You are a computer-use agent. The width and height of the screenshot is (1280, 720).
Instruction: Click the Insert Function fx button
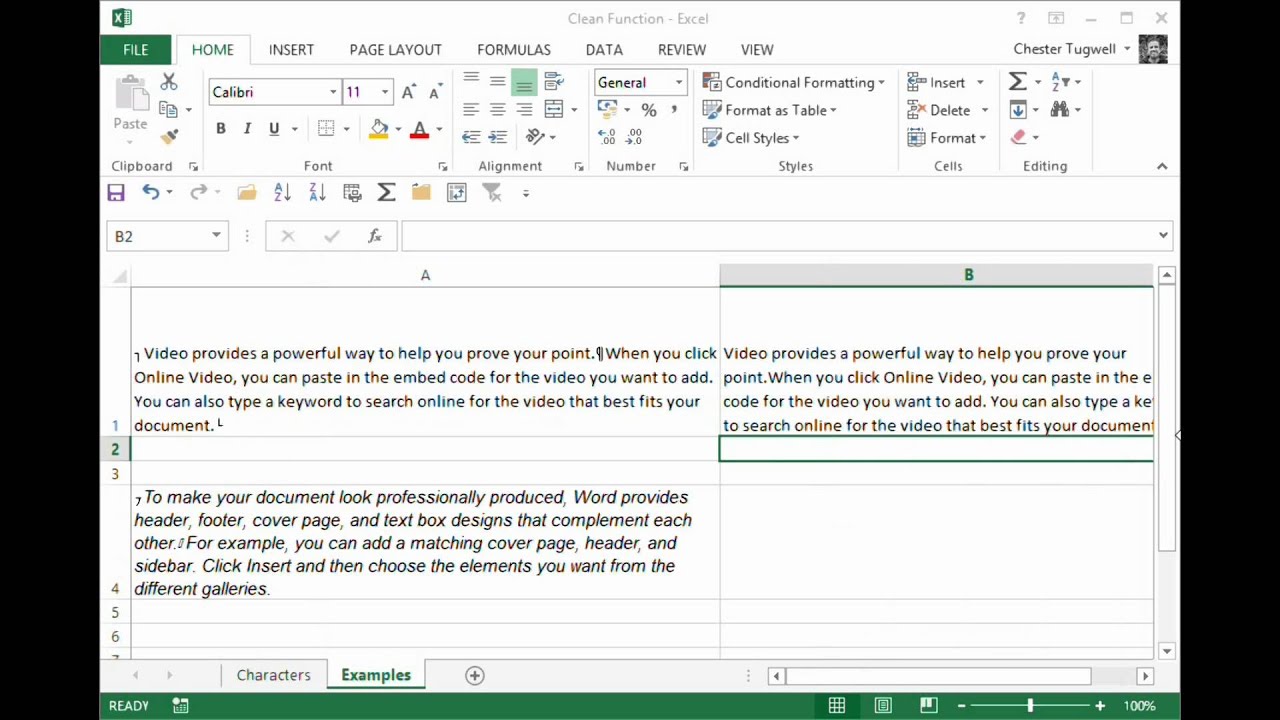pos(375,236)
